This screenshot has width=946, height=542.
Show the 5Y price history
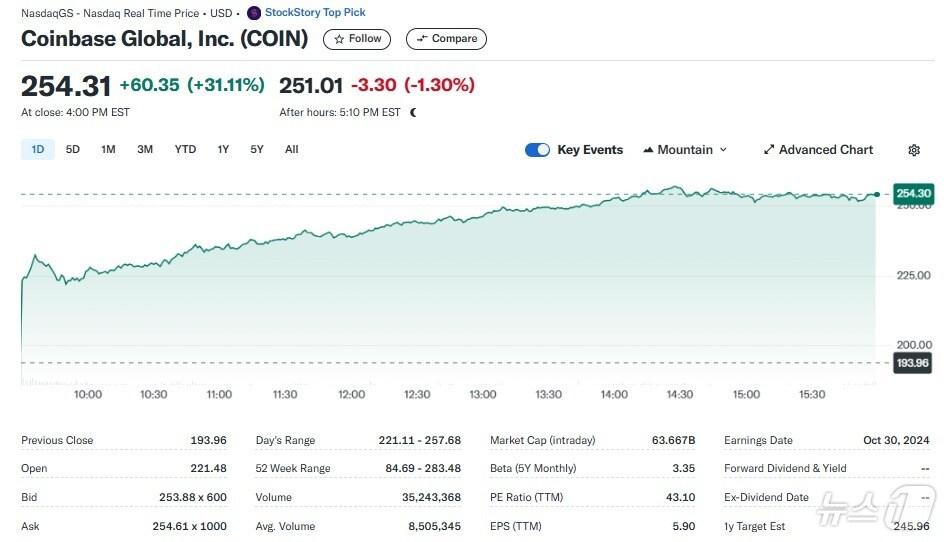point(257,150)
